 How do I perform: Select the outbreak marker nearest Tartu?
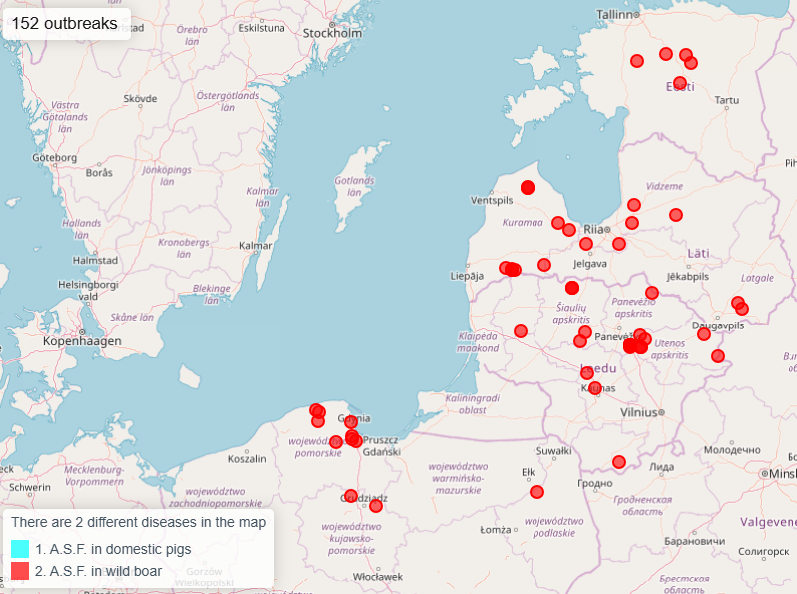pyautogui.click(x=680, y=83)
